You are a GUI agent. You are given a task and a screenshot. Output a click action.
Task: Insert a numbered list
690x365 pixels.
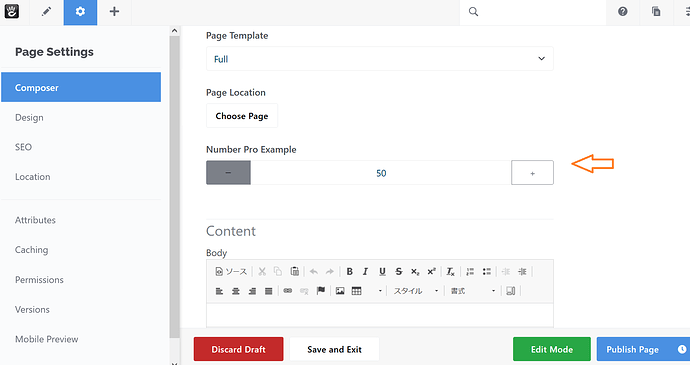coord(470,272)
